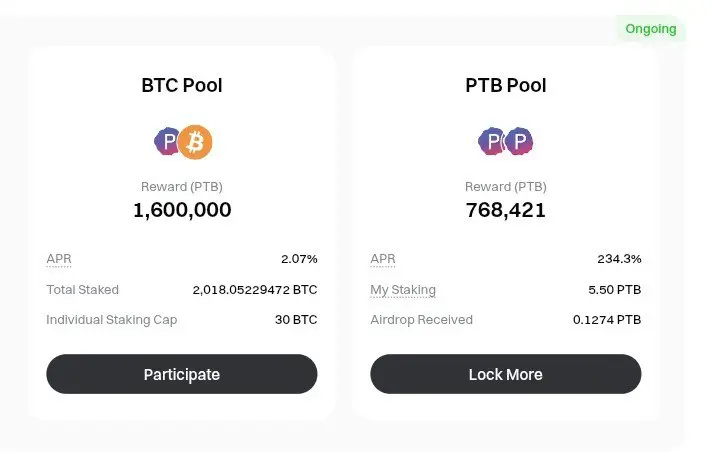
Task: Click the 5.50 PTB staking value
Action: (x=614, y=290)
